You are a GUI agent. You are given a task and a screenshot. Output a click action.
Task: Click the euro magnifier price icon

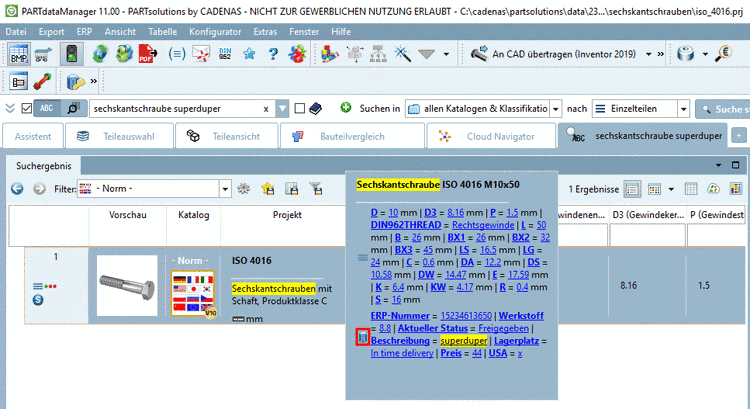pyautogui.click(x=724, y=54)
